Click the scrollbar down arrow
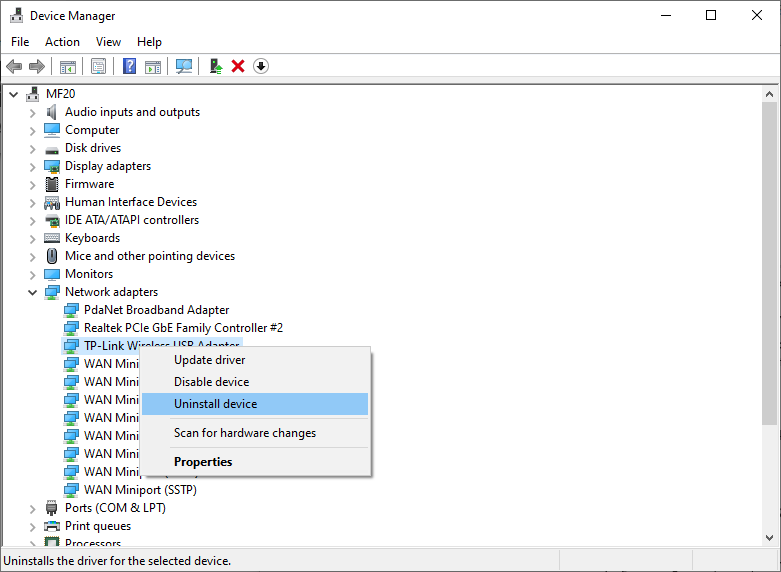The image size is (781, 572). (769, 538)
